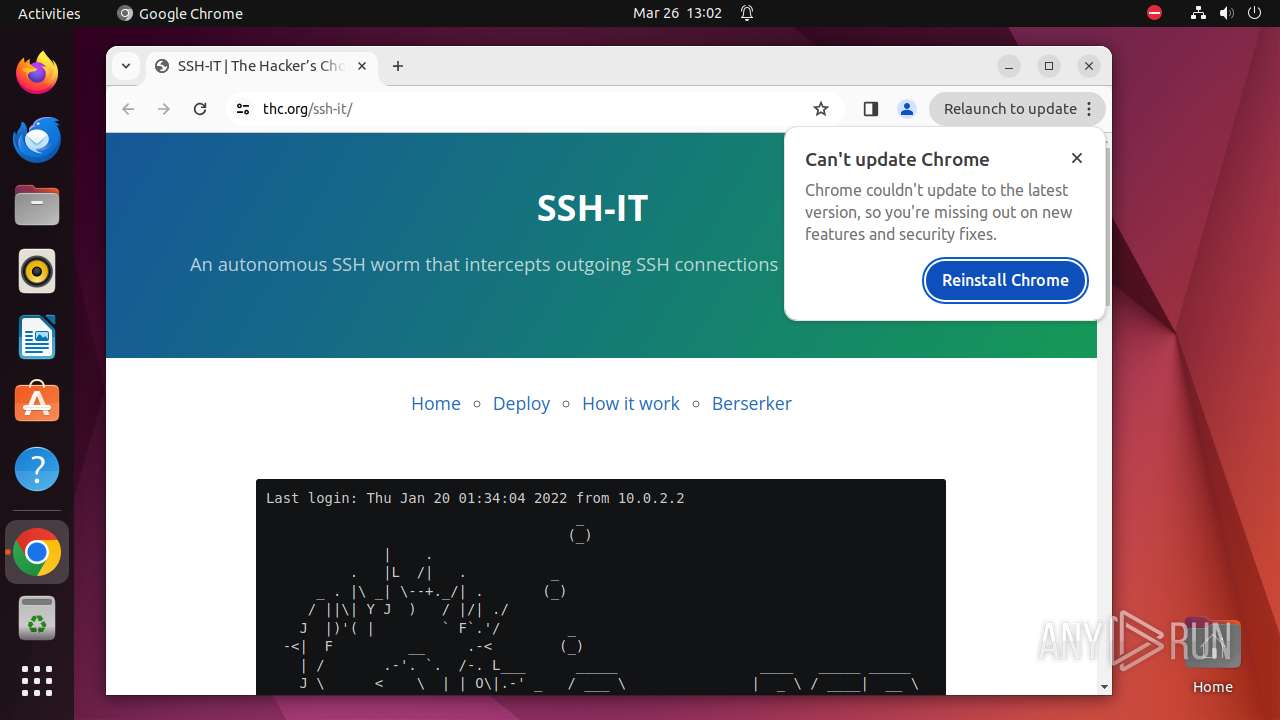This screenshot has height=720, width=1280.
Task: Maximize the Chrome window
Action: [x=1049, y=66]
